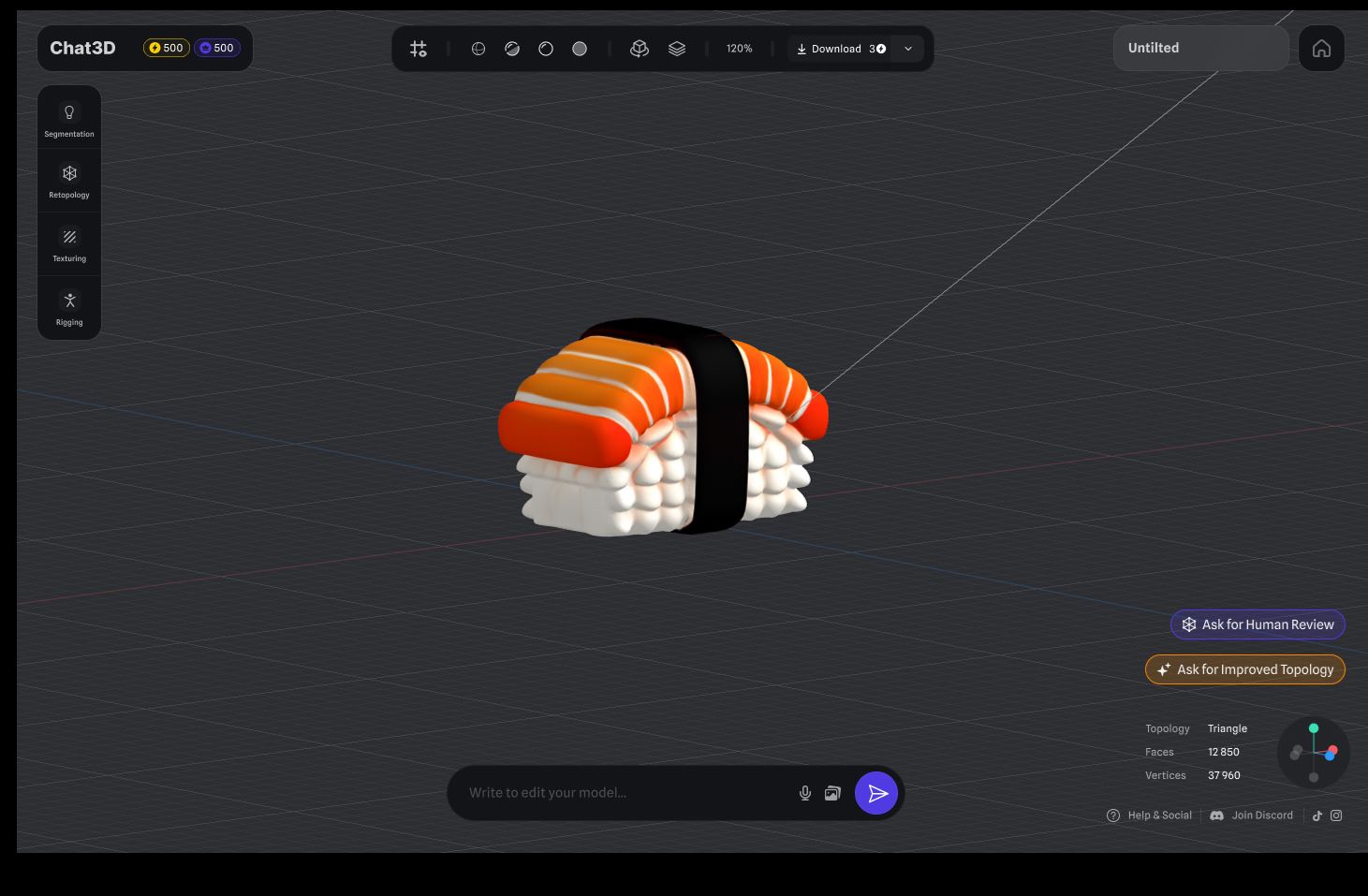Expand the Download options chevron
The height and width of the screenshot is (896, 1368).
point(908,49)
